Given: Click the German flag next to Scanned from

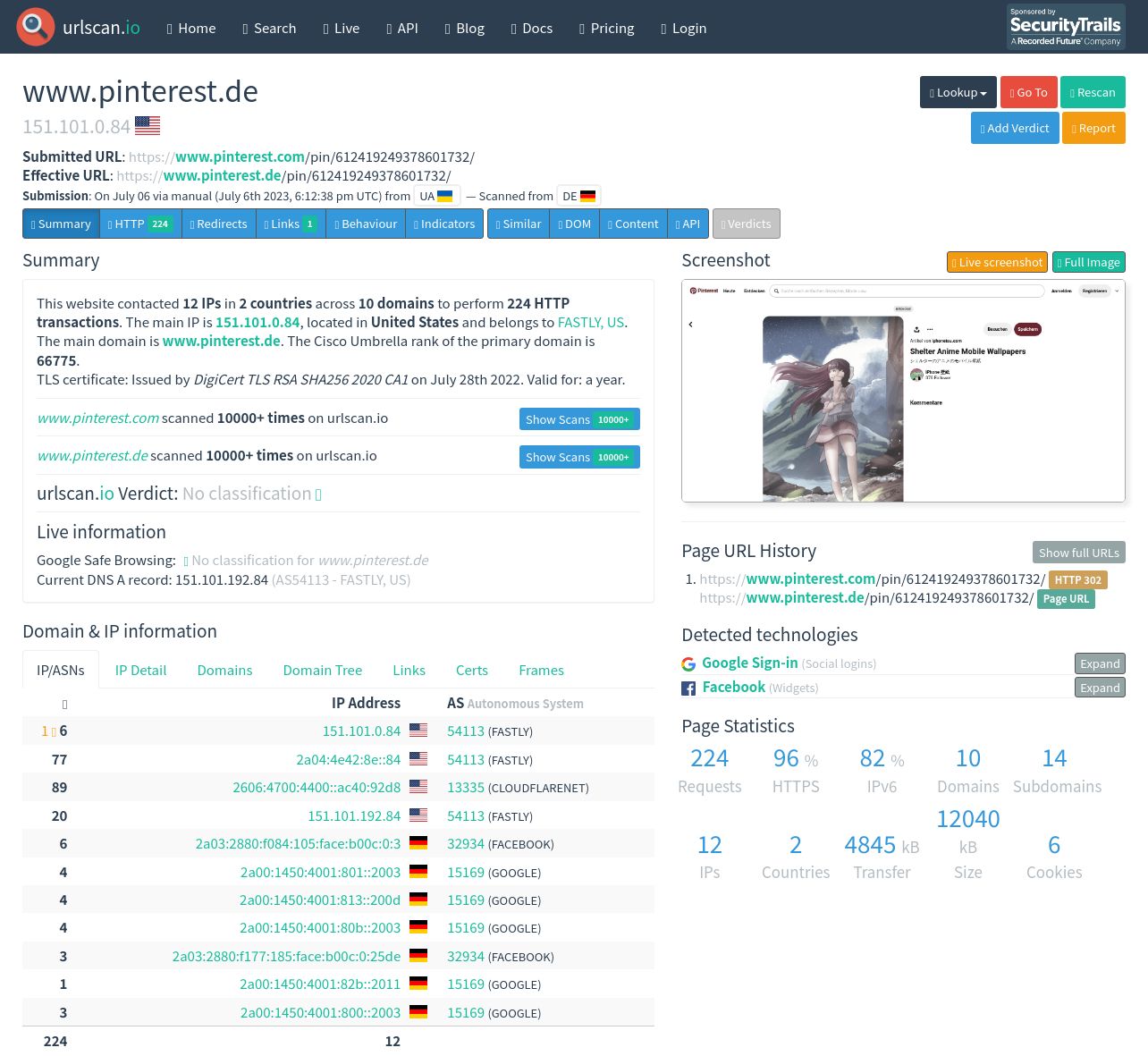Looking at the screenshot, I should [x=587, y=196].
